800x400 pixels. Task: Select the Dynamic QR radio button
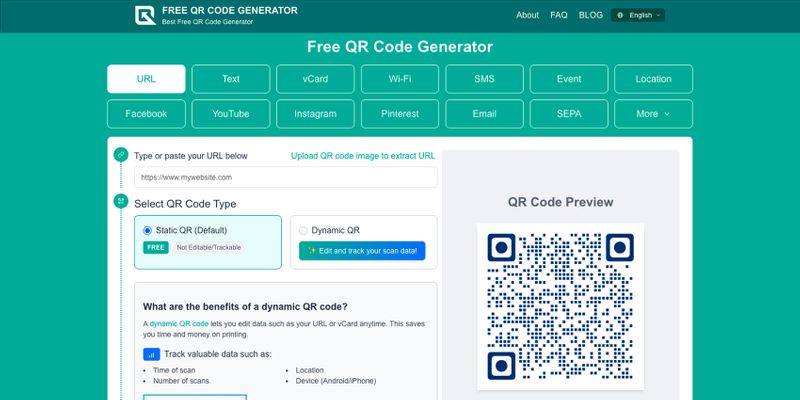[x=303, y=231]
